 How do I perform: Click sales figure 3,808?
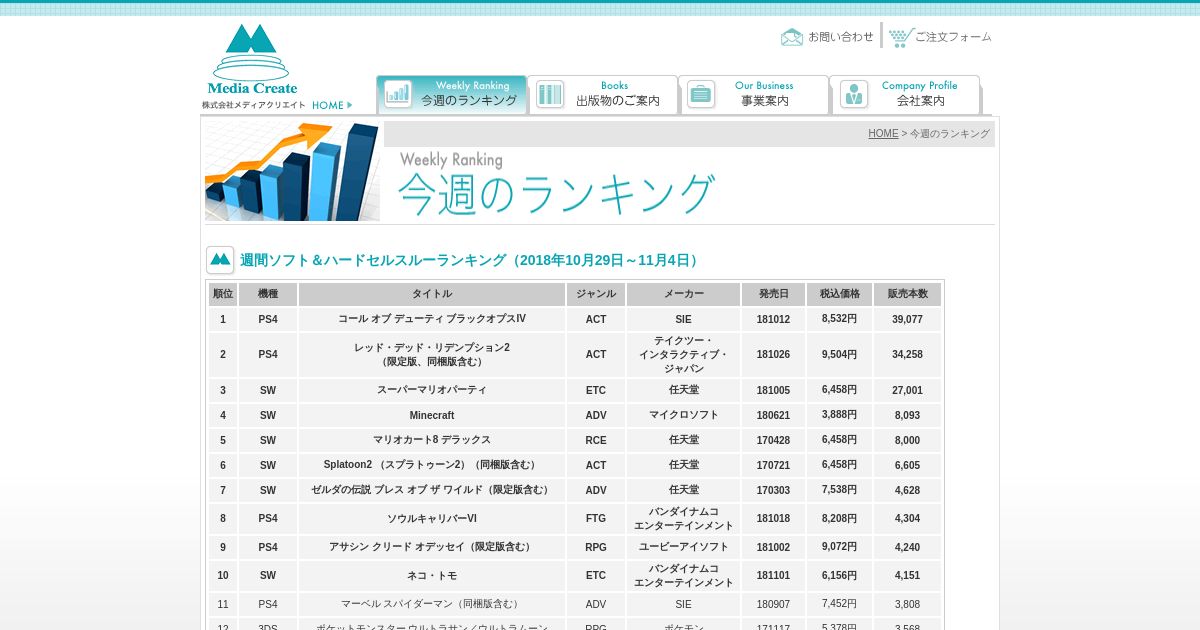click(908, 604)
